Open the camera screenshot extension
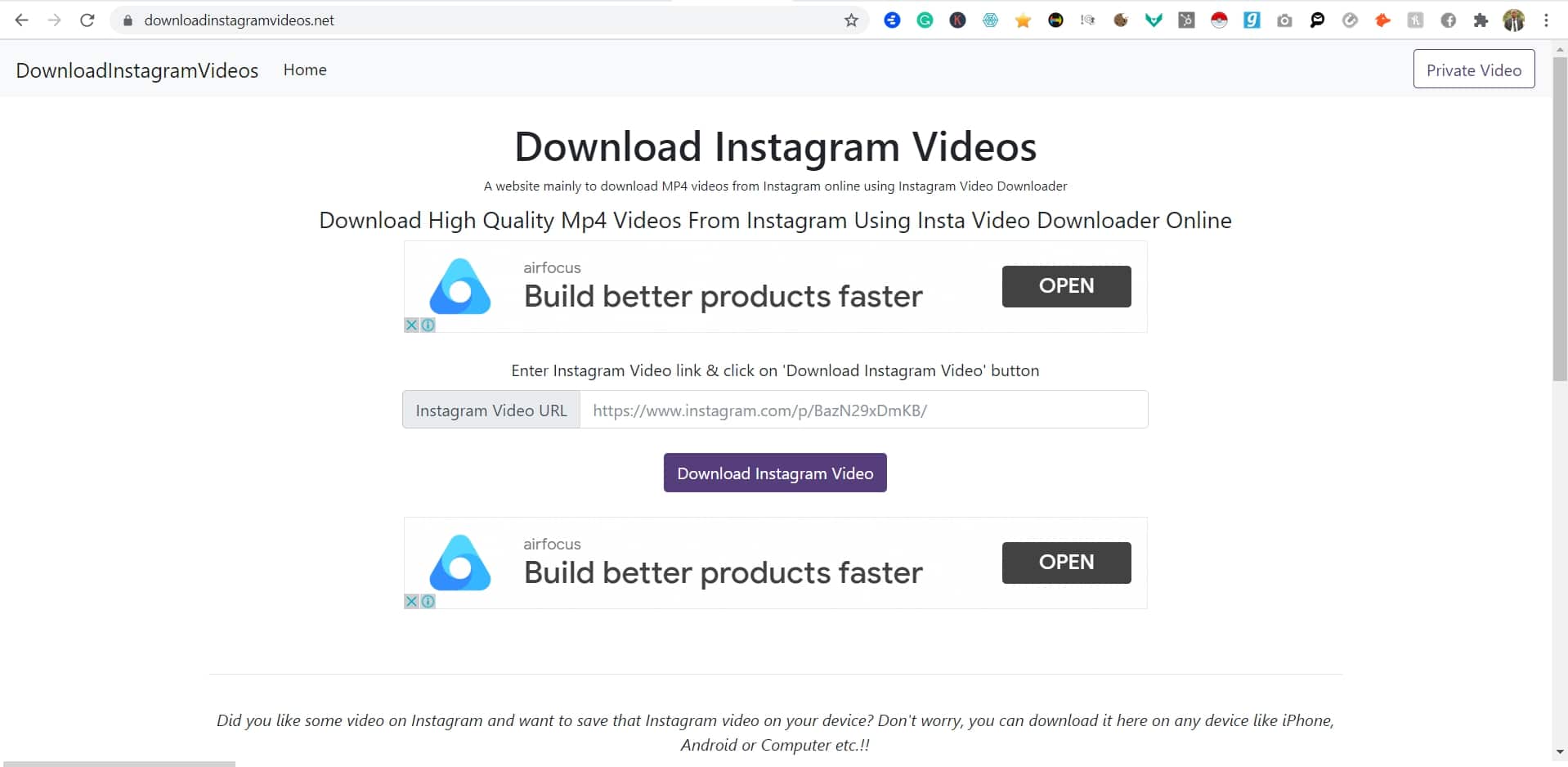This screenshot has width=1568, height=767. point(1284,20)
